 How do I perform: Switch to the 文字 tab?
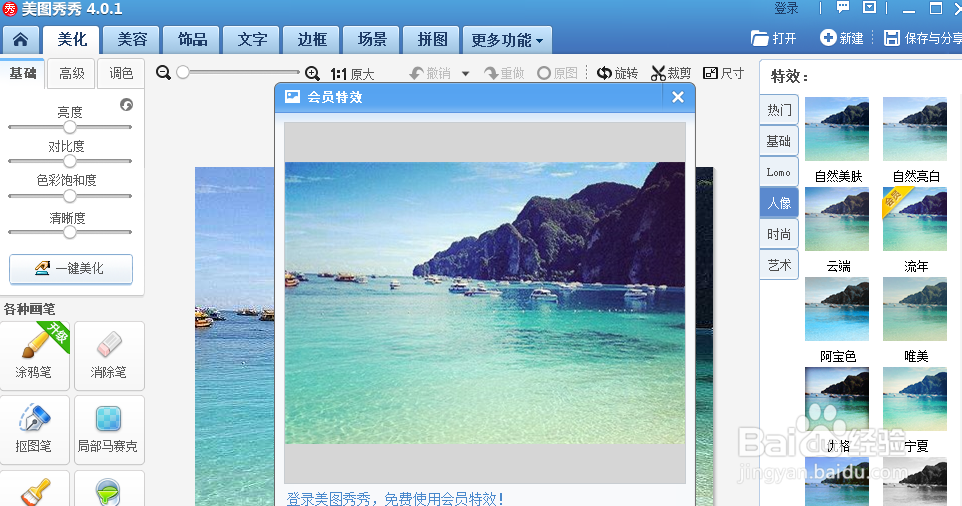click(x=252, y=40)
